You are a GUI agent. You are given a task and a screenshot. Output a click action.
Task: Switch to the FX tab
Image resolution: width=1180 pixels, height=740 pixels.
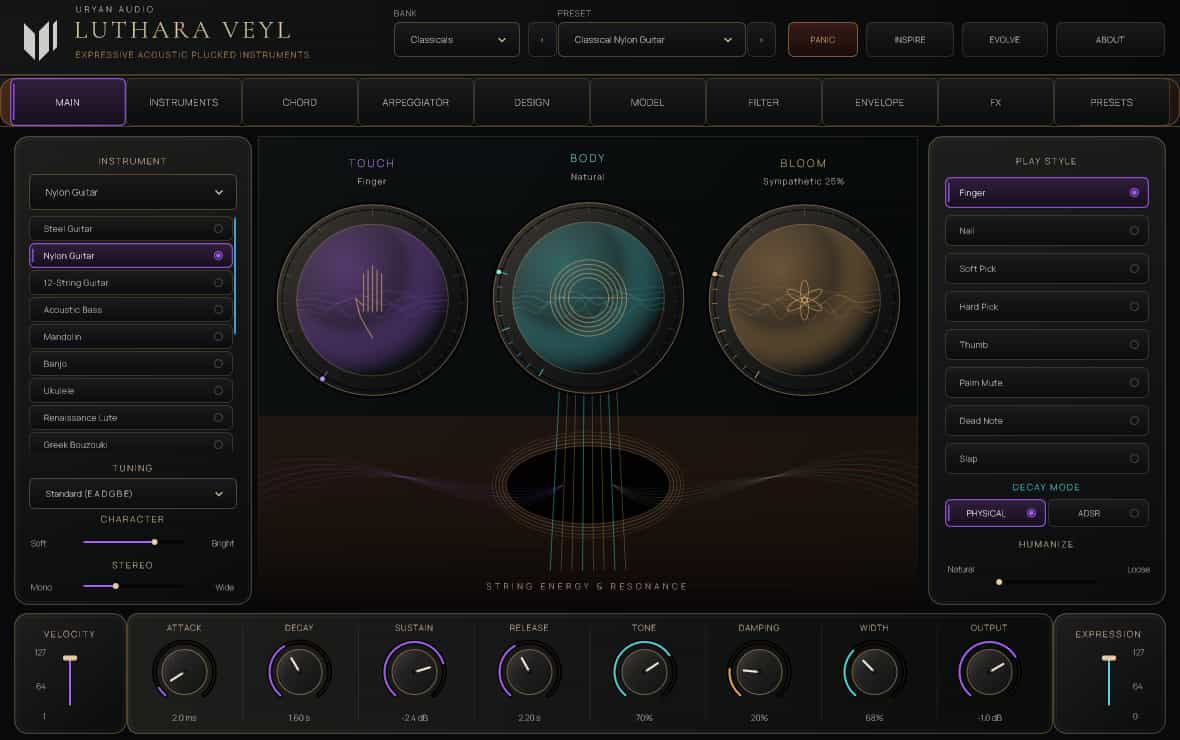995,102
